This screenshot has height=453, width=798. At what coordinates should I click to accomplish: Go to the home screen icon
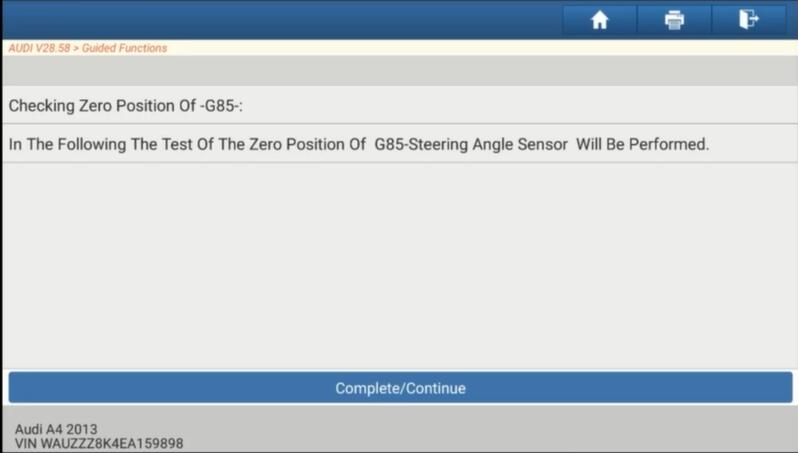(600, 20)
